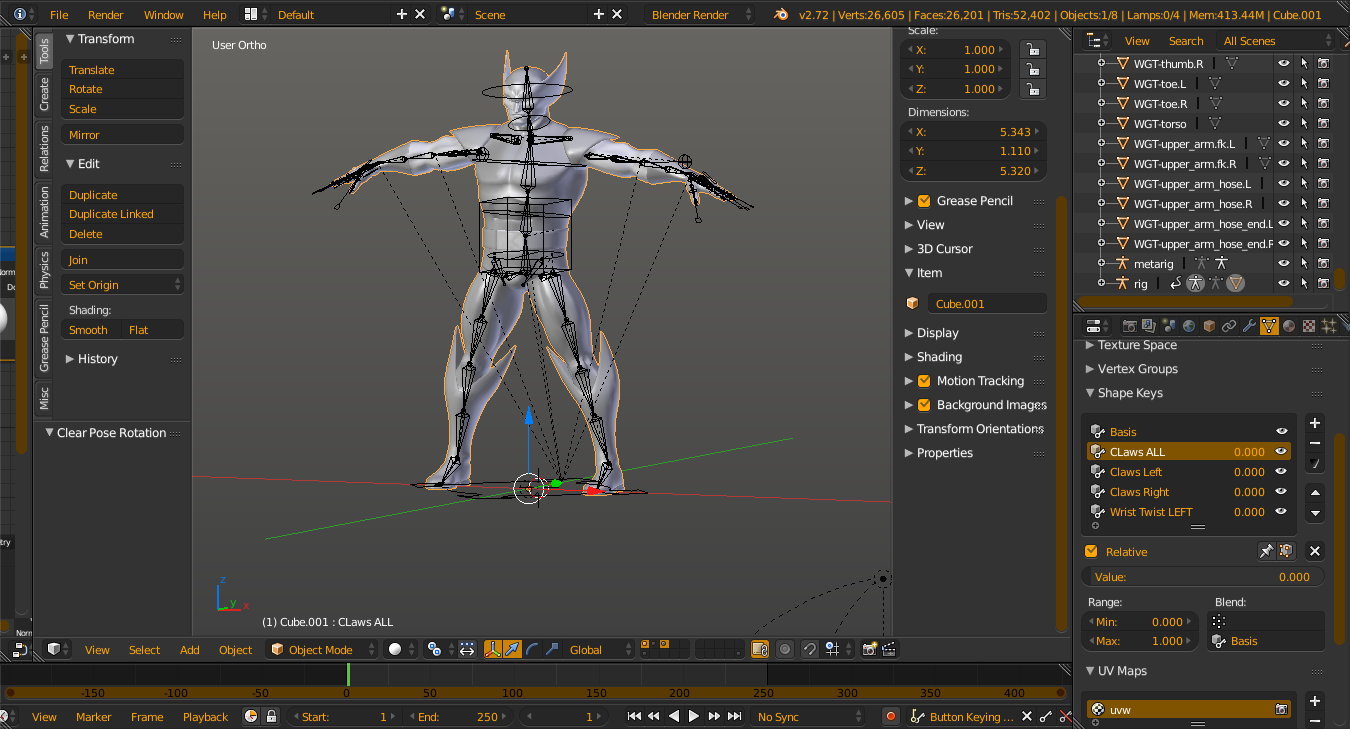This screenshot has height=729, width=1350.
Task: Mute the Claws Left shape key
Action: 1281,472
